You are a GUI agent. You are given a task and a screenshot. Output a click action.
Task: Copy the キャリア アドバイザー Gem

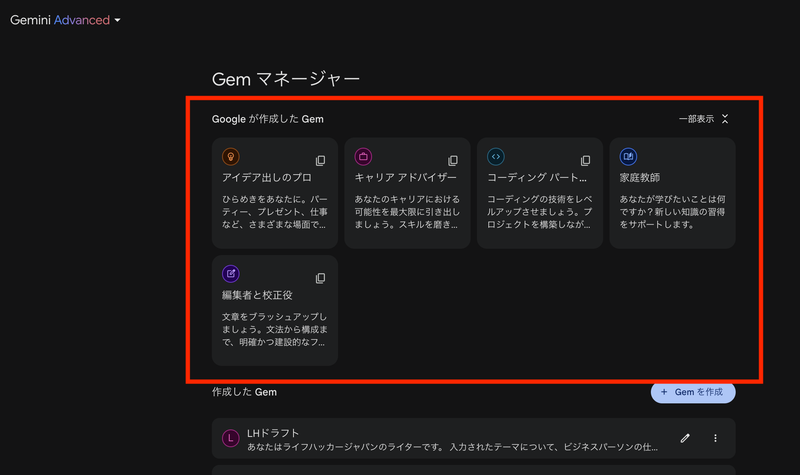[453, 161]
